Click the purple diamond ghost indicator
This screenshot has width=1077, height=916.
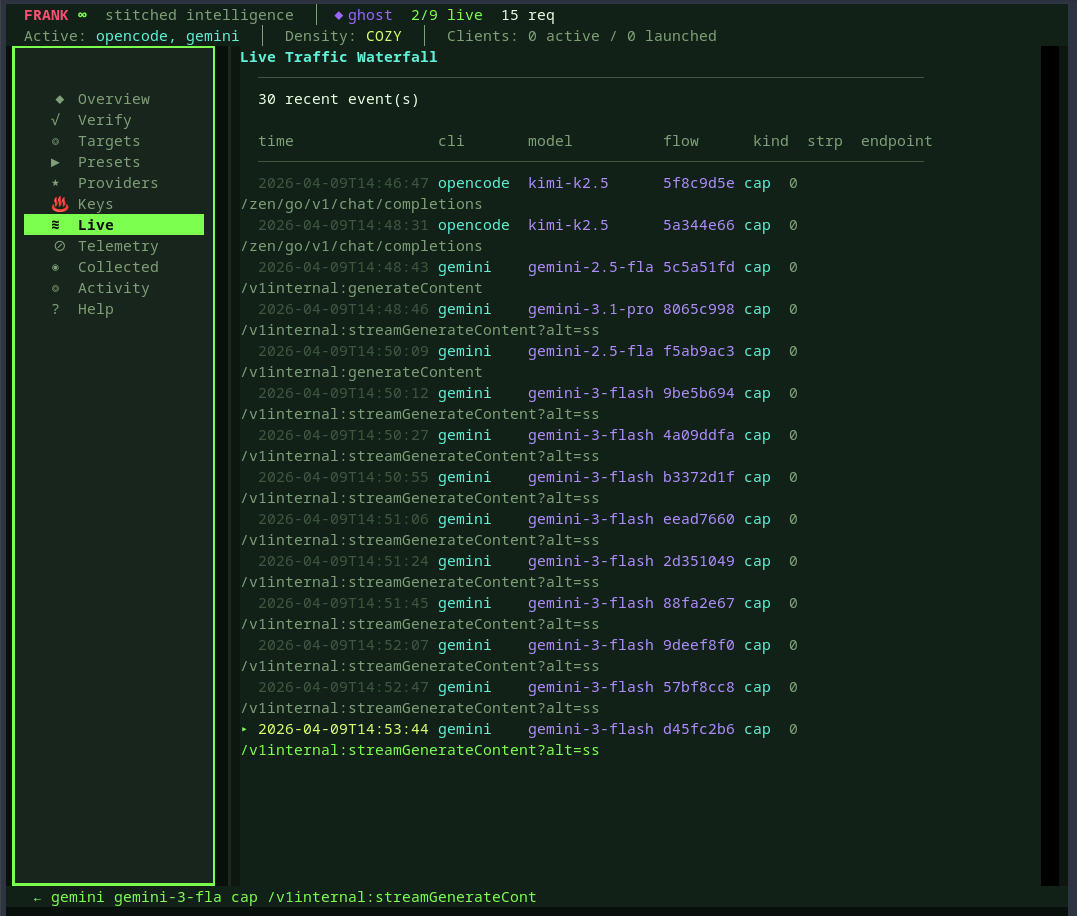coord(338,15)
